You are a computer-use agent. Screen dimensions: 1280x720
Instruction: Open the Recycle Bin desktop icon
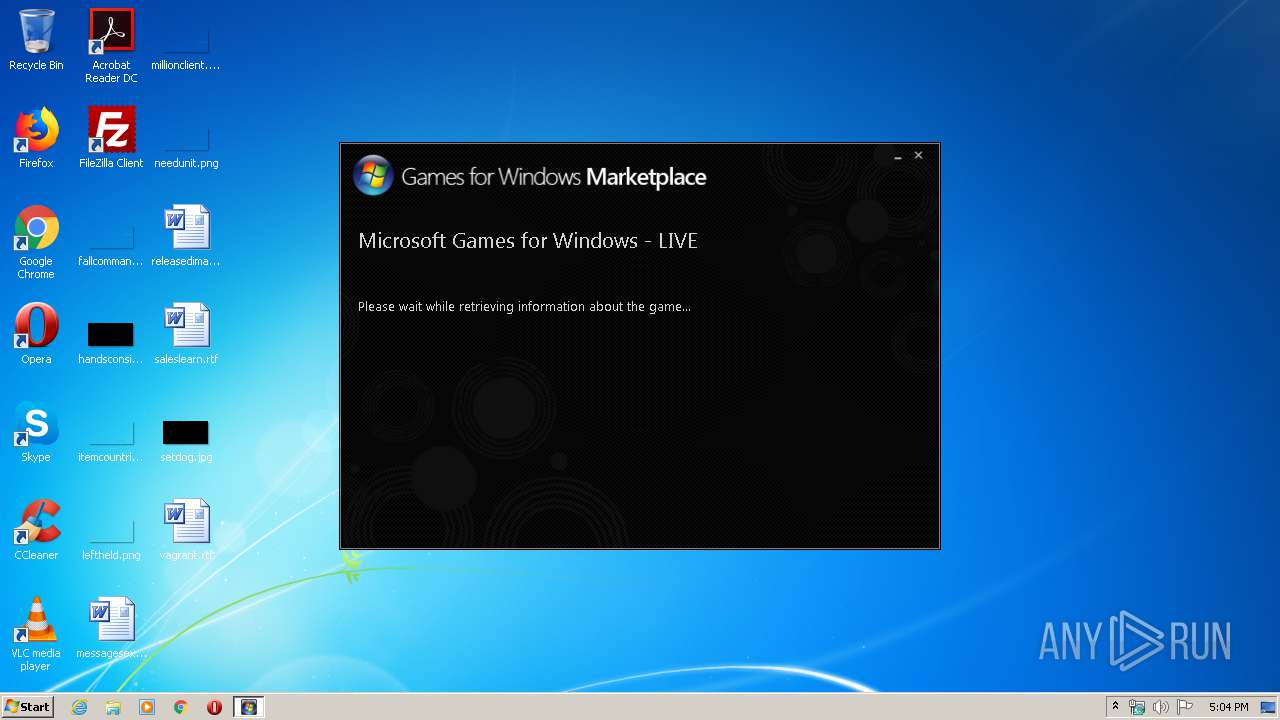pyautogui.click(x=36, y=40)
